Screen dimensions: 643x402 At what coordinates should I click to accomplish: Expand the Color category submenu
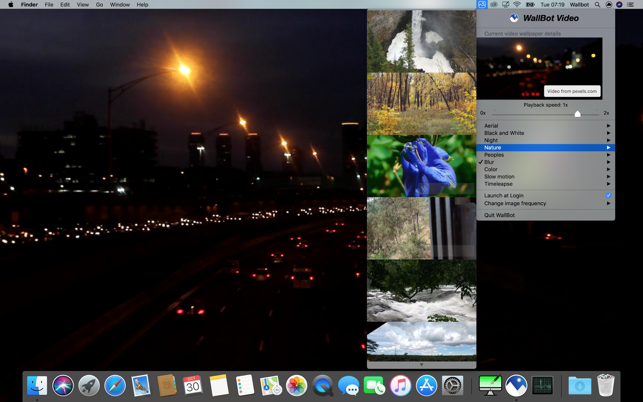(545, 169)
